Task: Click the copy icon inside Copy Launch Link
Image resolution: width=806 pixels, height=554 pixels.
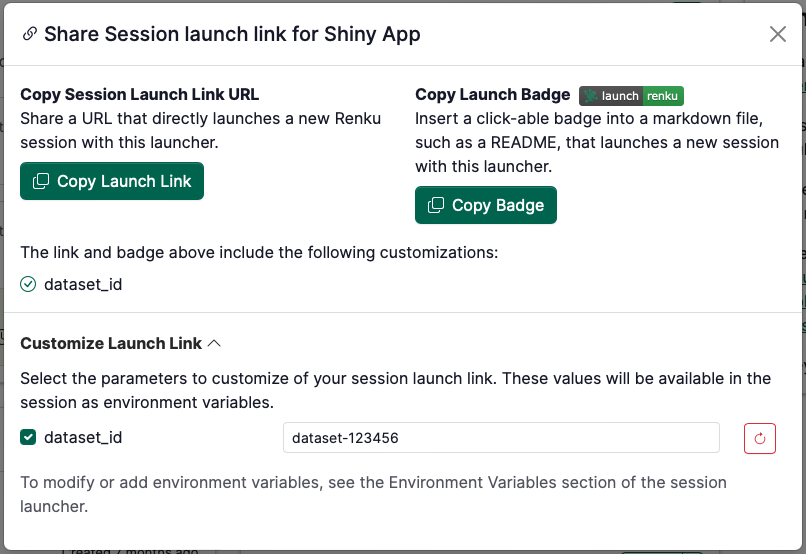Action: tap(41, 181)
